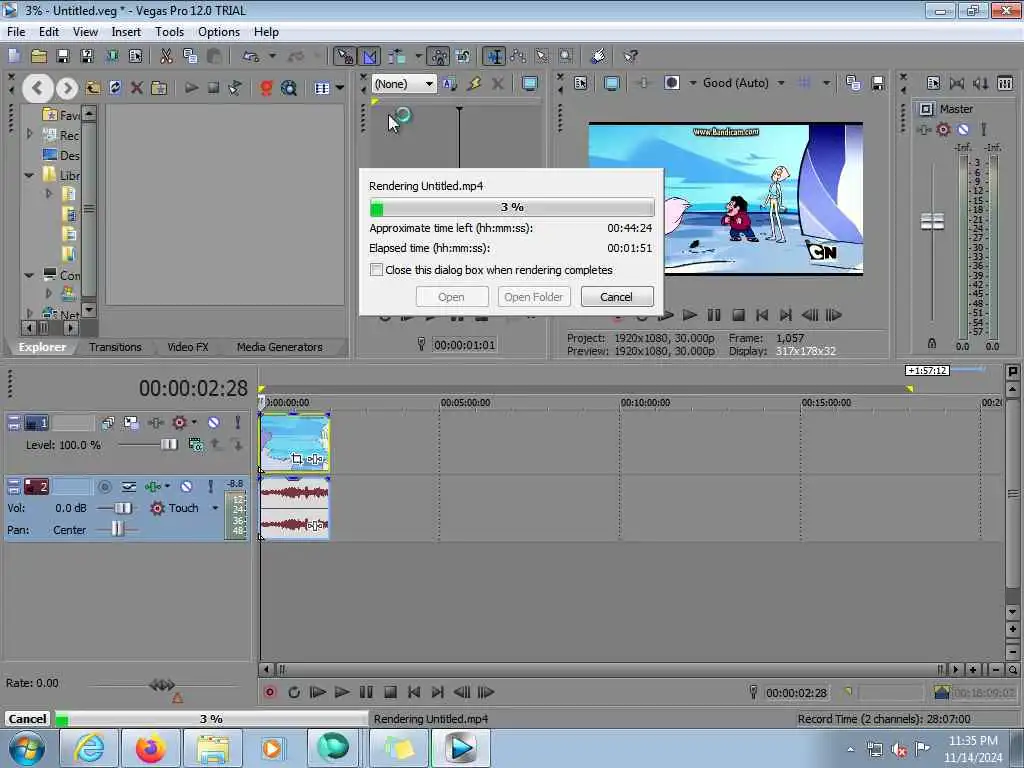Click Go to Start in timeline transport
The image size is (1024, 768).
pyautogui.click(x=414, y=692)
